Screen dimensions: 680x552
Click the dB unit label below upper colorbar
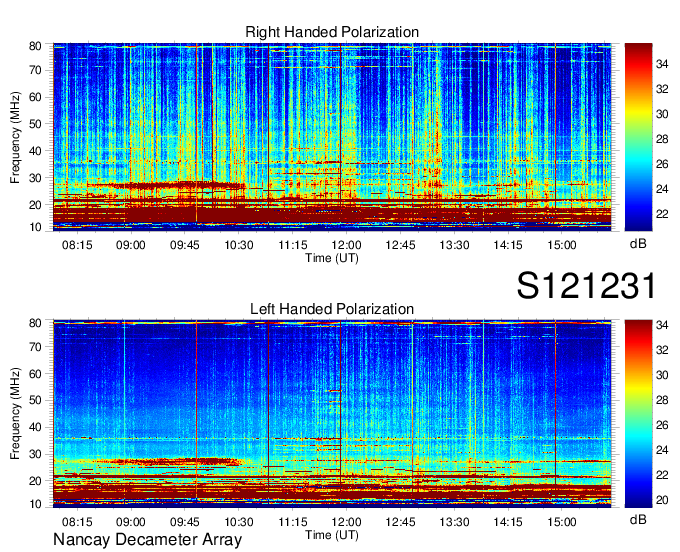tap(638, 244)
